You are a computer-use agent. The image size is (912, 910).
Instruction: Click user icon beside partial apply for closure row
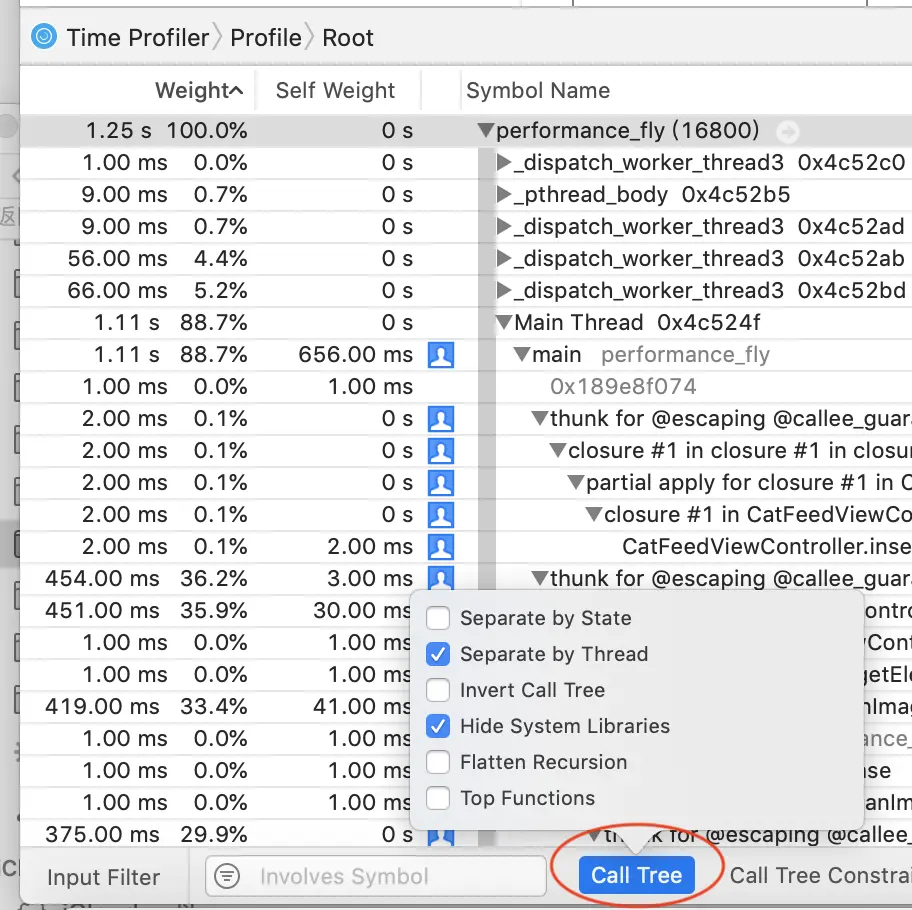[441, 483]
